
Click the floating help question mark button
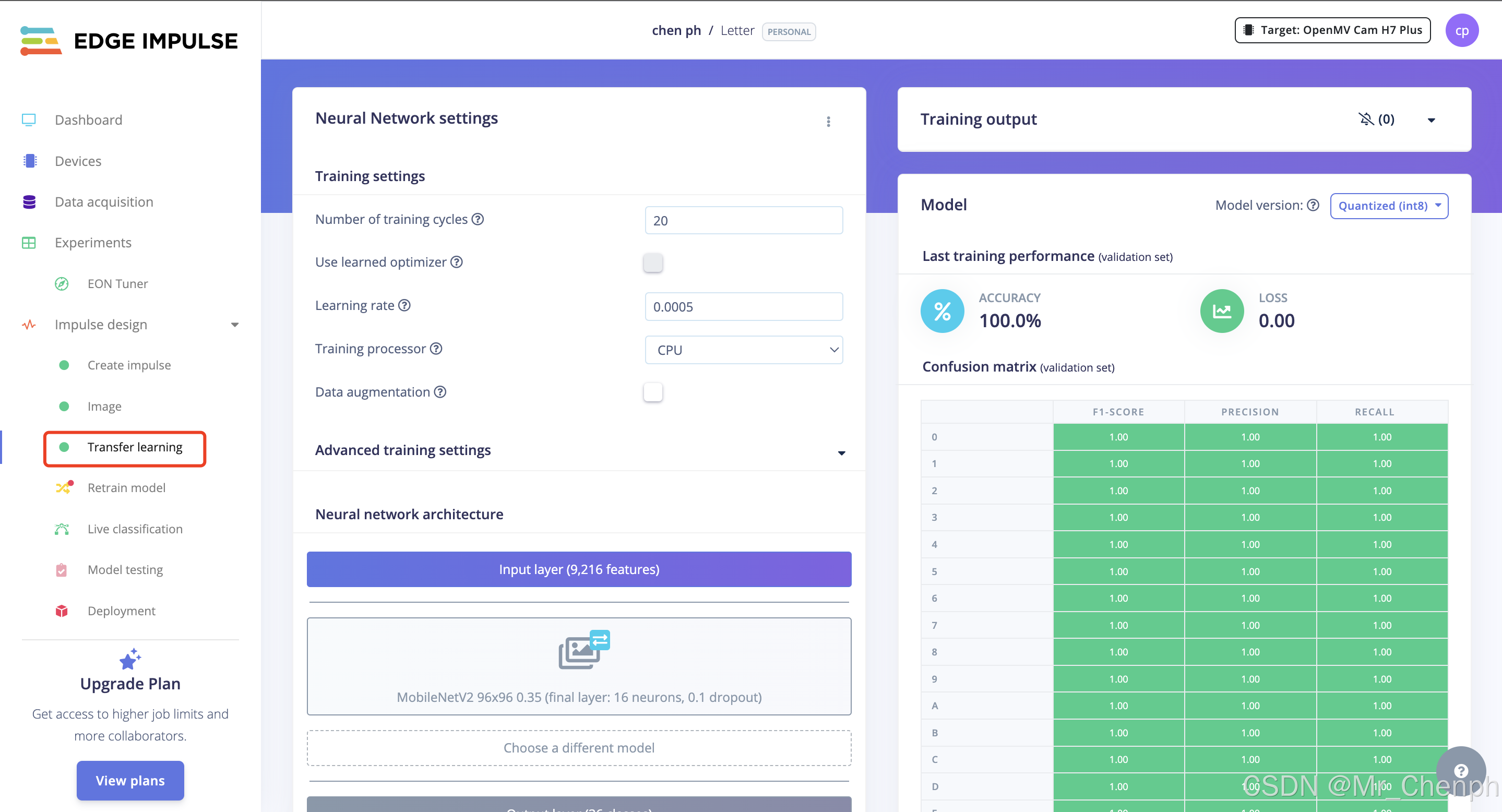[x=1460, y=770]
